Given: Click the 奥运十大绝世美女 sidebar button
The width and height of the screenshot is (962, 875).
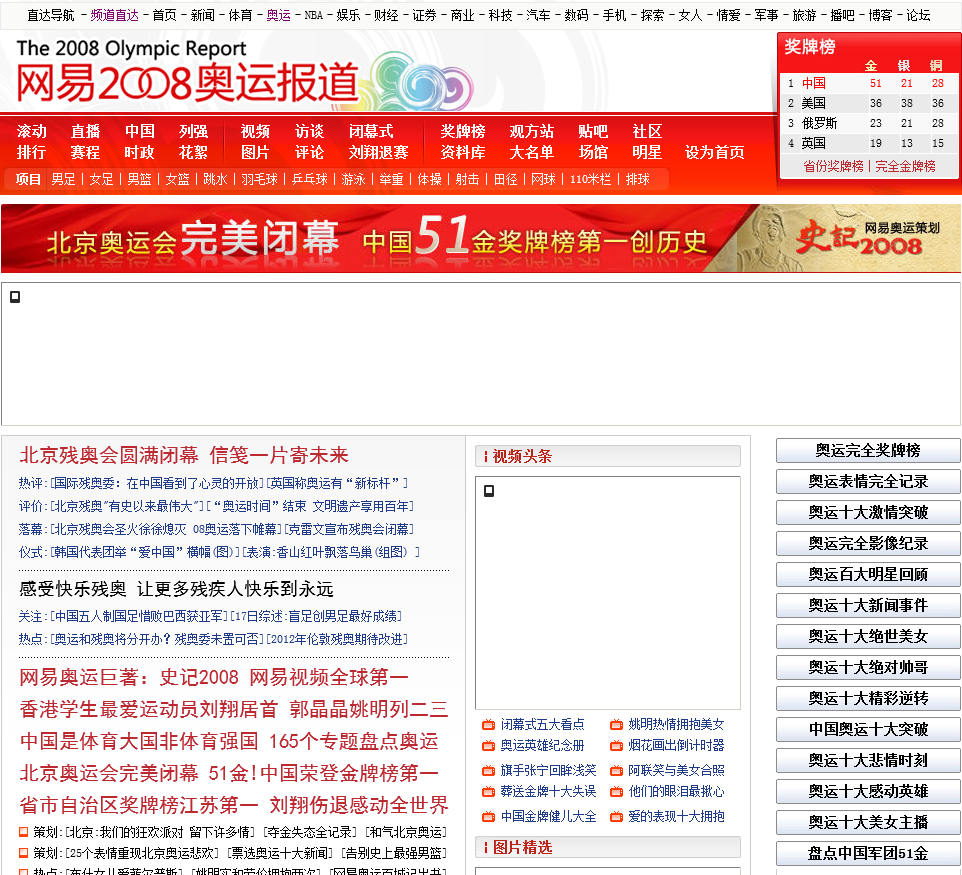Looking at the screenshot, I should click(x=868, y=636).
